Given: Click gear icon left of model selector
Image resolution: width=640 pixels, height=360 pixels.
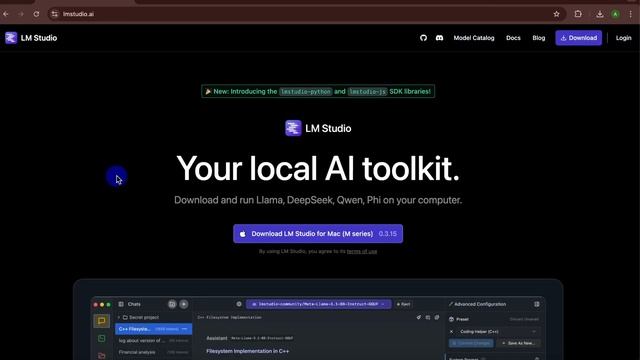Looking at the screenshot, I should point(239,304).
